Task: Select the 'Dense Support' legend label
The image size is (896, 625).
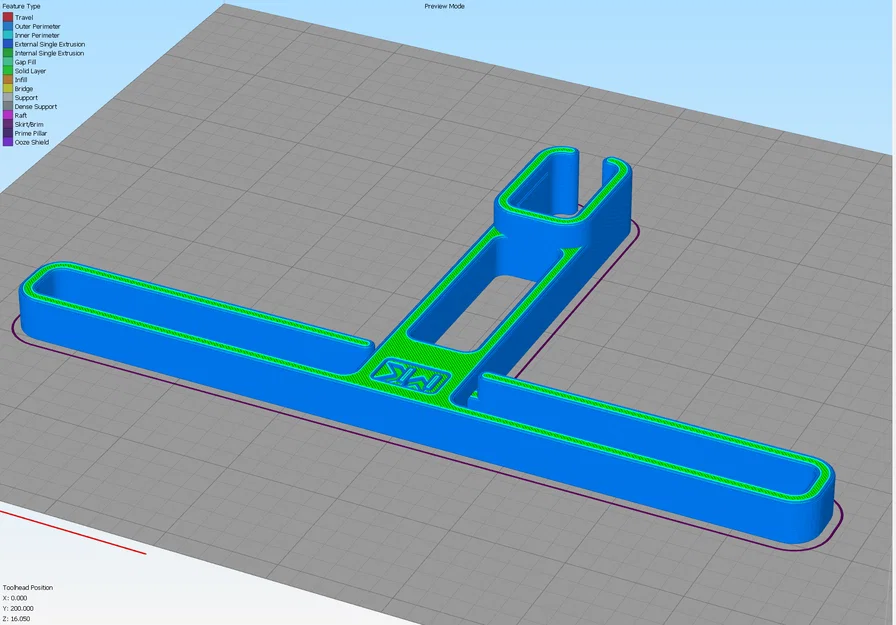Action: tap(35, 106)
